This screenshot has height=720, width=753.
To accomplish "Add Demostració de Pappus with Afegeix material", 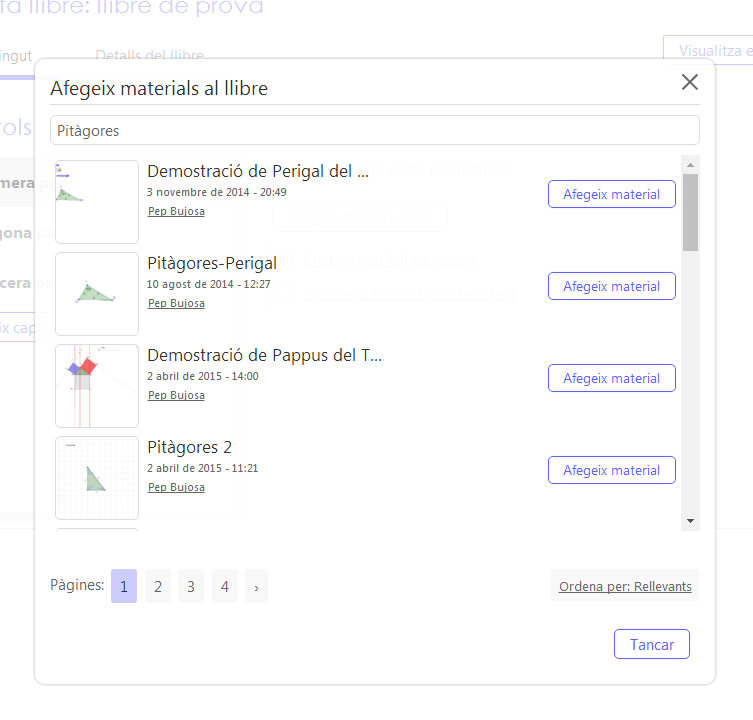I will 611,378.
